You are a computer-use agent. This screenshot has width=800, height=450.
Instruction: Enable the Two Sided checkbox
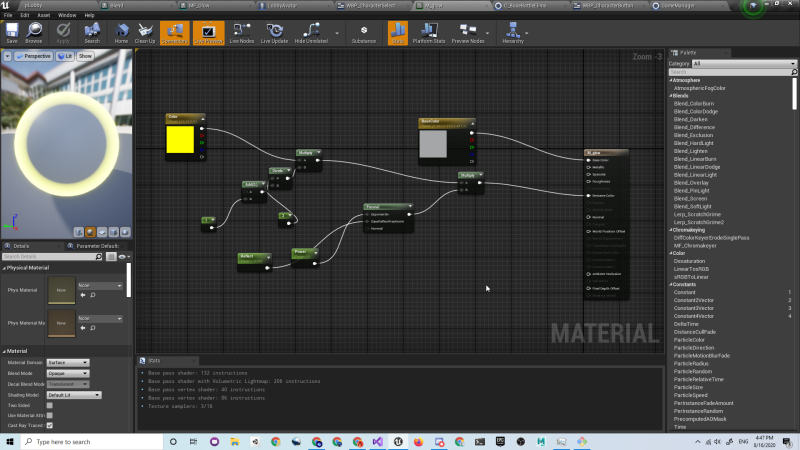(x=49, y=405)
